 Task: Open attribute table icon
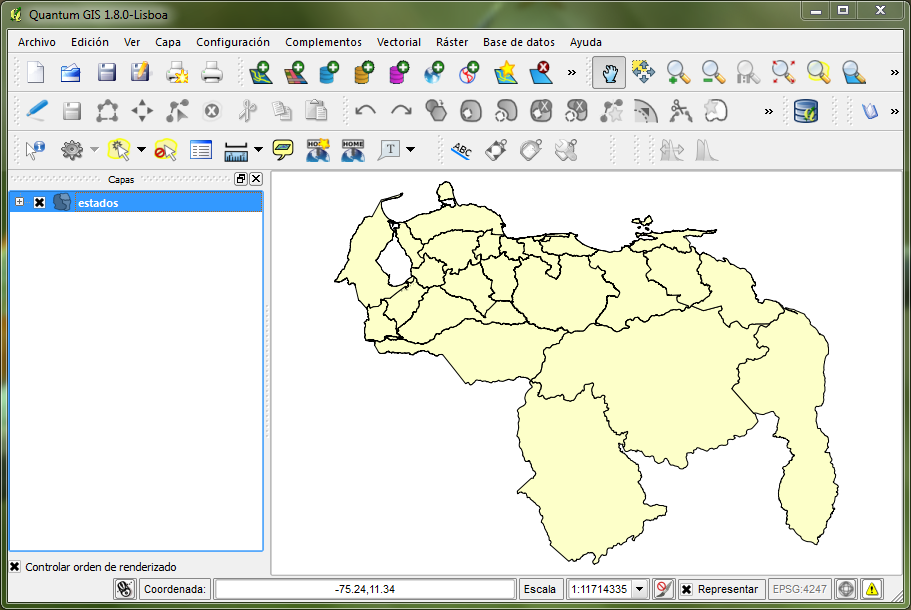pos(201,150)
